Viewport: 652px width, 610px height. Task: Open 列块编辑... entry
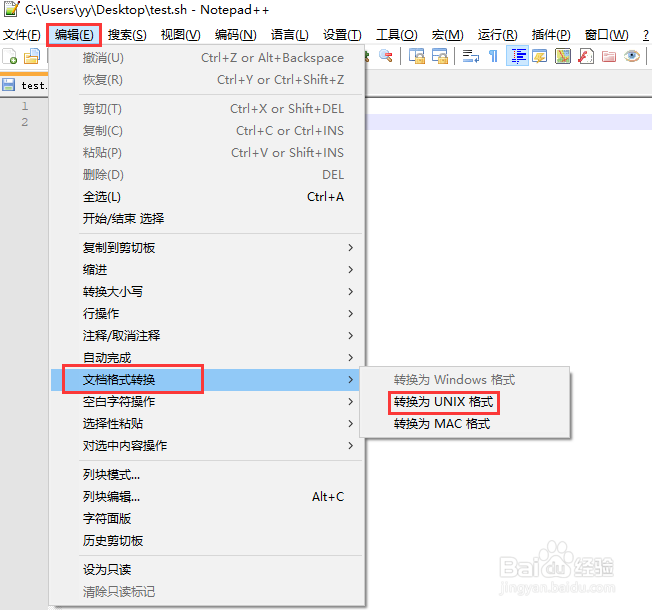pyautogui.click(x=208, y=497)
